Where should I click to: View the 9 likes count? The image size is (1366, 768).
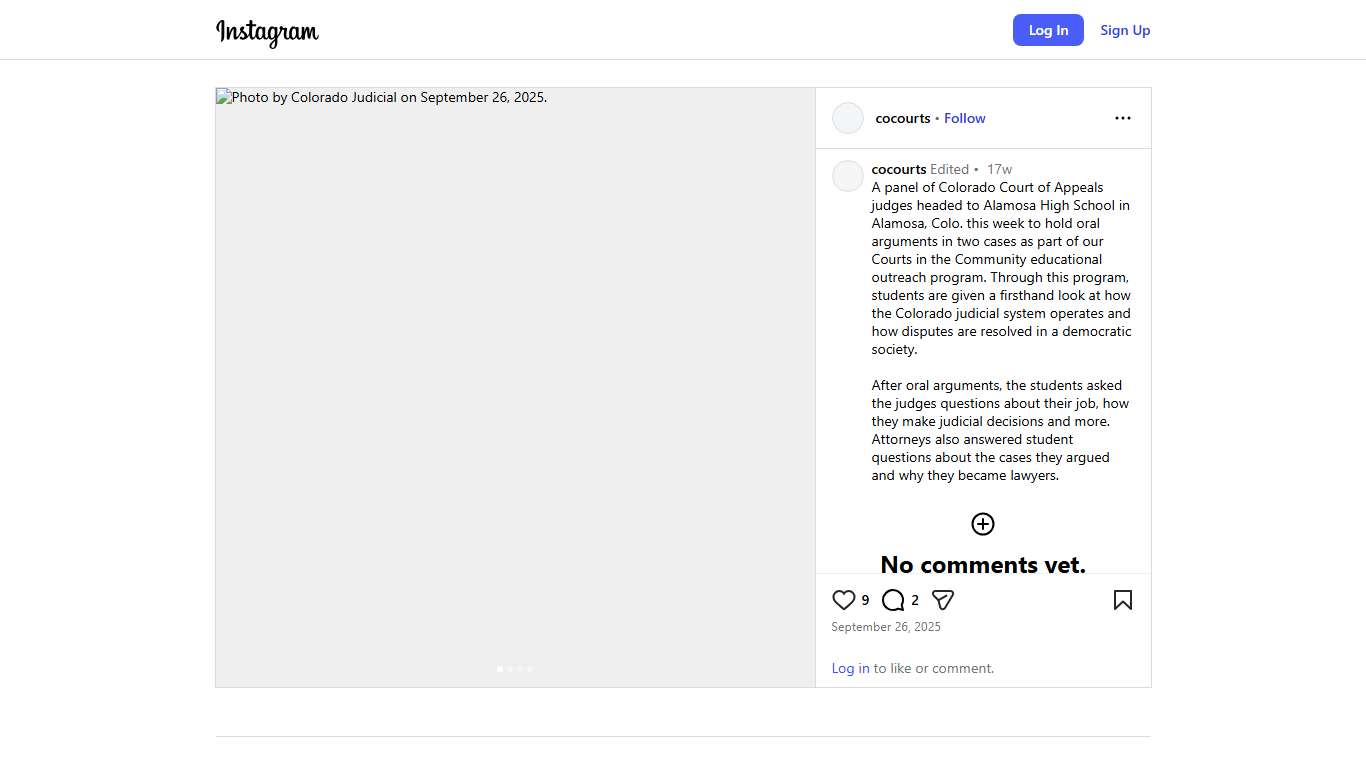[x=866, y=600]
